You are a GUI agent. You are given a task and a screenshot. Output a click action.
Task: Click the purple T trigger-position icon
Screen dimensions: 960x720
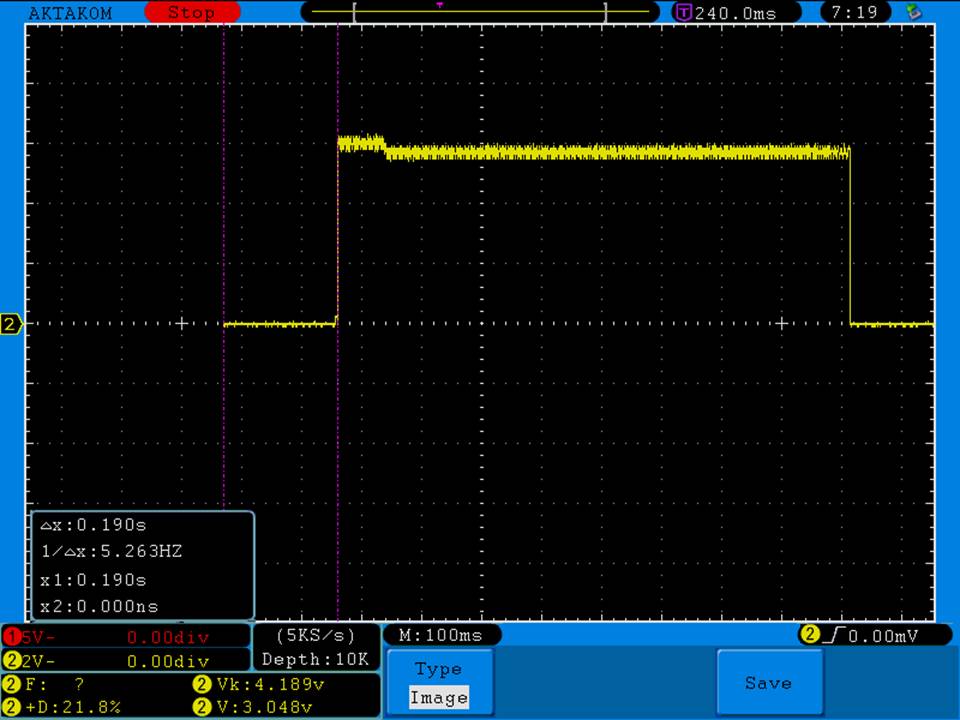[x=684, y=13]
